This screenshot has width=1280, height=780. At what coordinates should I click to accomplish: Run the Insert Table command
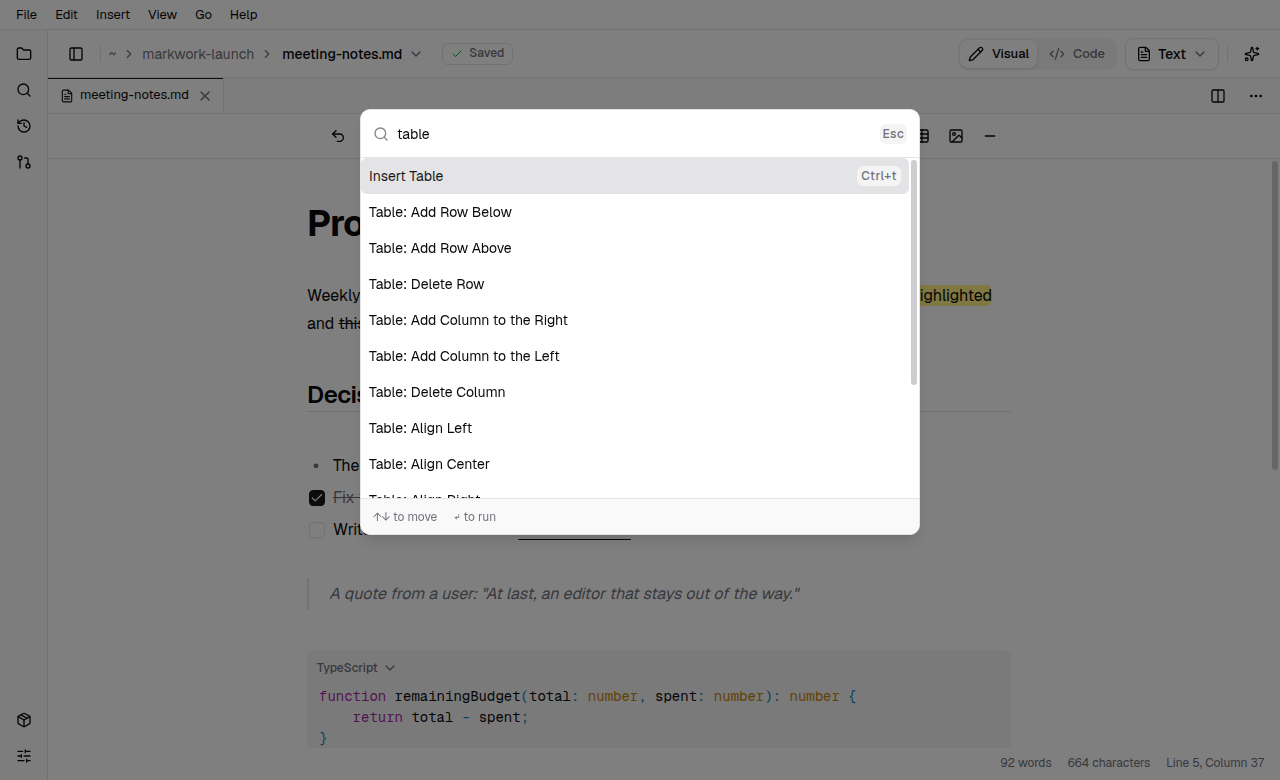pyautogui.click(x=635, y=176)
